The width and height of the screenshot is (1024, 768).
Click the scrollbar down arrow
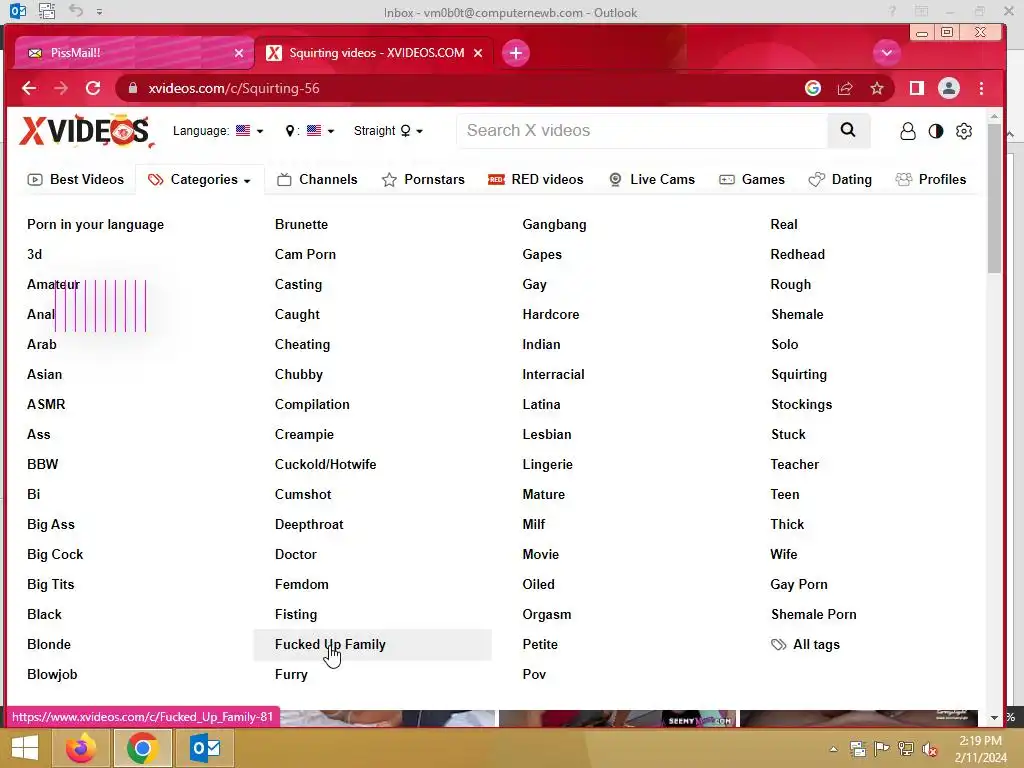coord(994,718)
